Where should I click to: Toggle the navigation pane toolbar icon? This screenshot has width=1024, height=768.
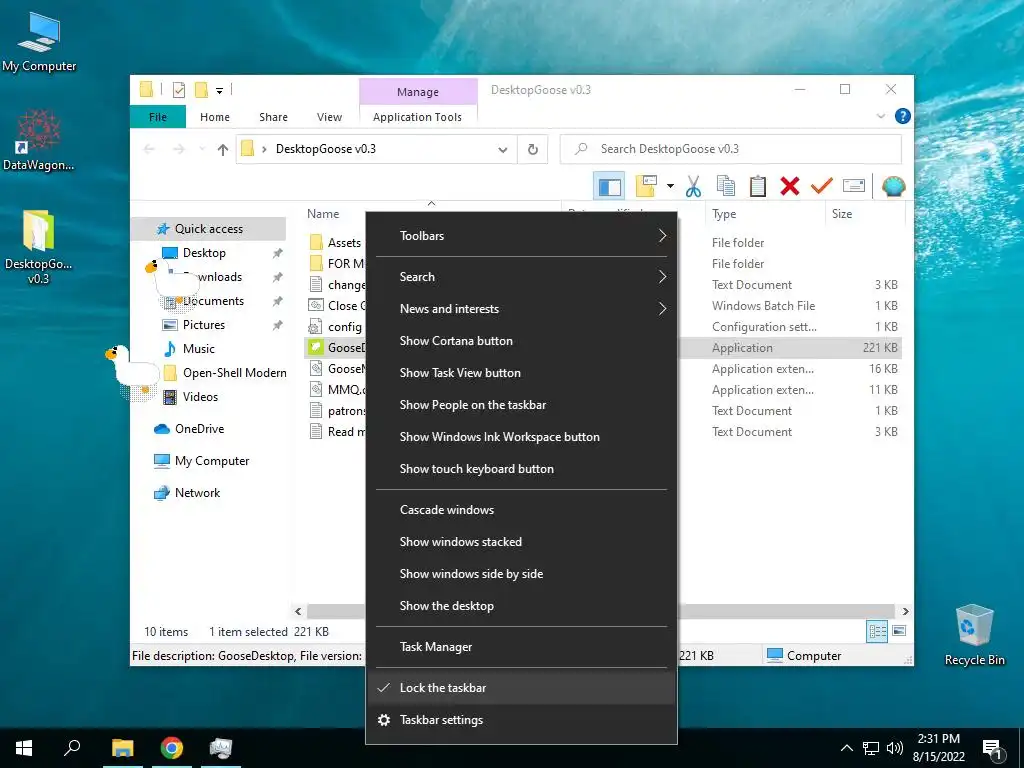609,187
